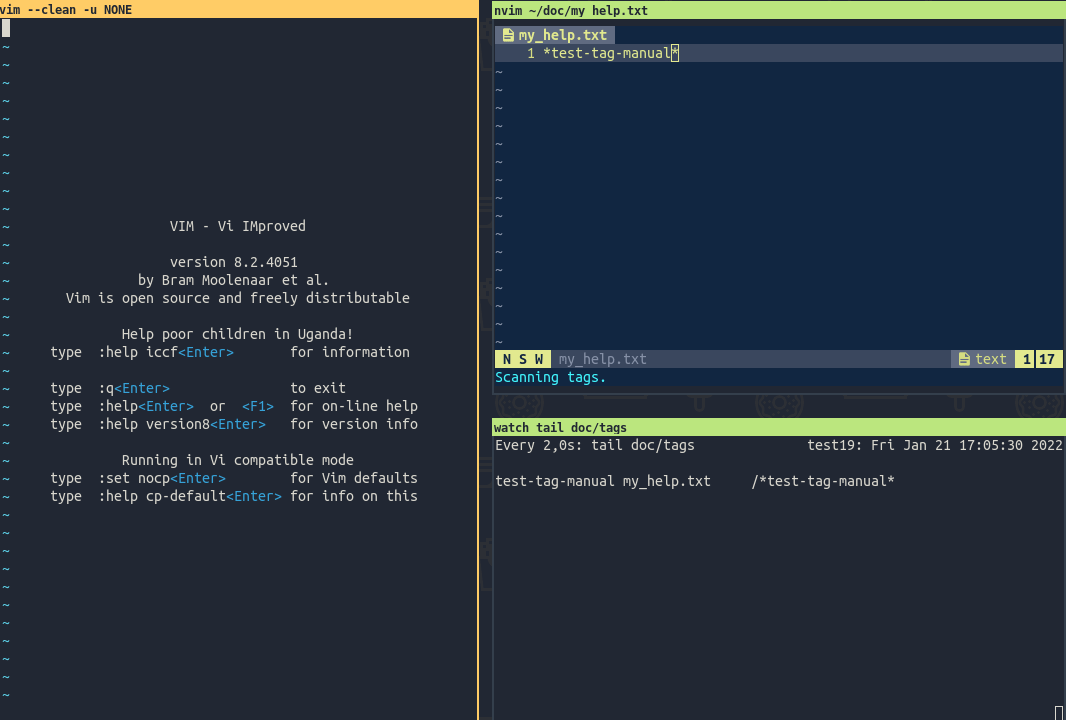Click the my_help.txt filename in the nvim statusline
Image resolution: width=1066 pixels, height=720 pixels.
coord(602,359)
